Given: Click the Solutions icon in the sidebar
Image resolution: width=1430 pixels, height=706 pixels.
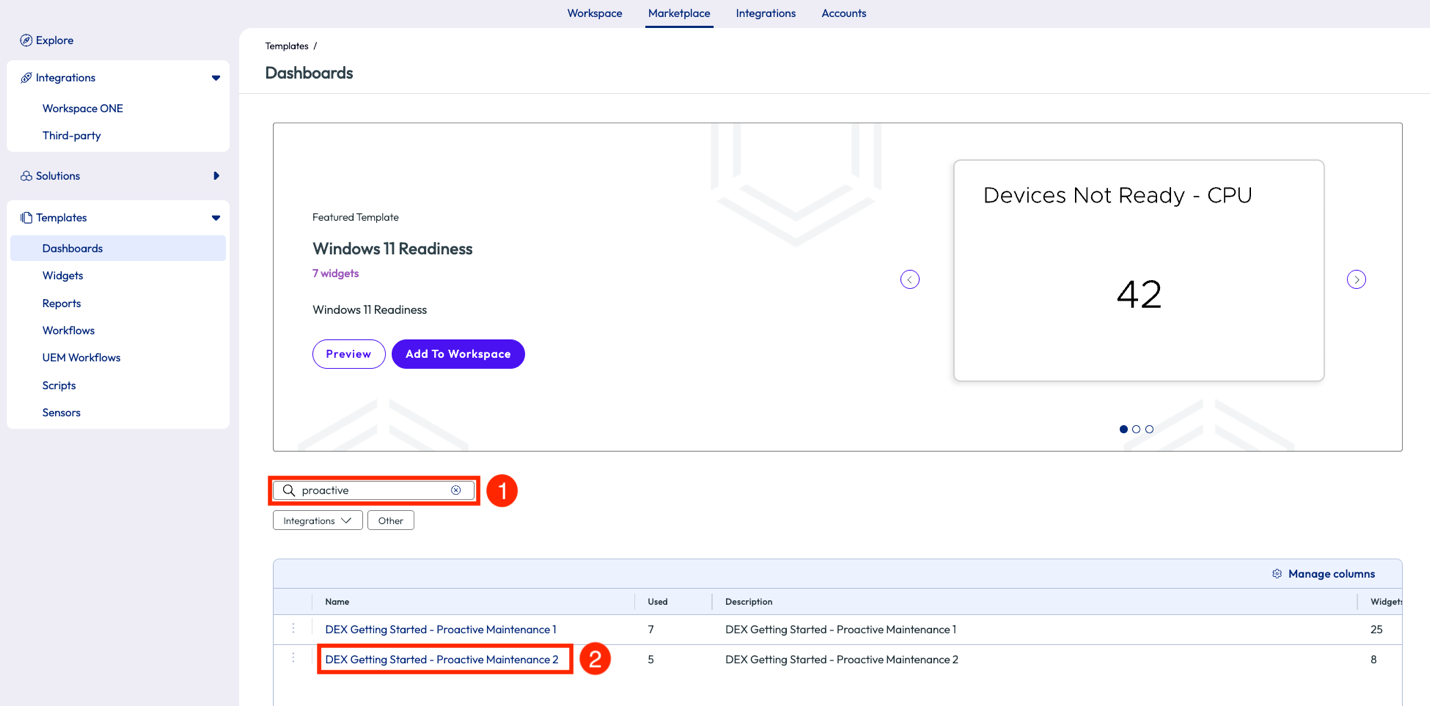Looking at the screenshot, I should pyautogui.click(x=25, y=176).
